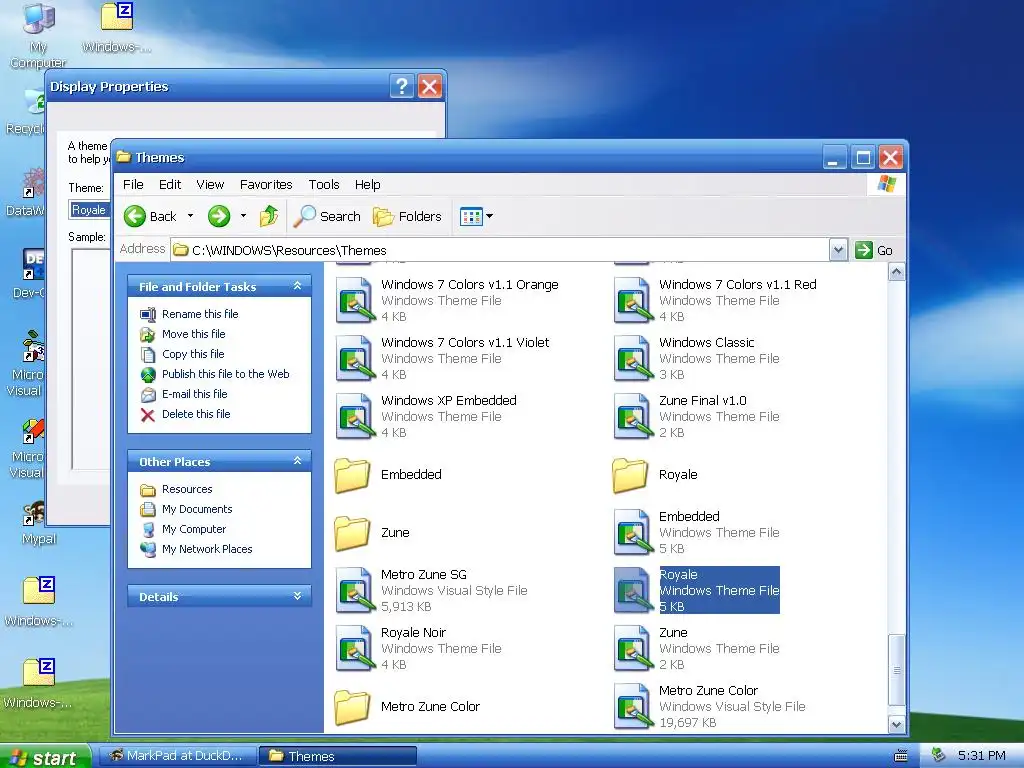Select Windows 7 Colors v1.1 Red theme icon
Viewport: 1024px width, 768px height.
click(633, 300)
